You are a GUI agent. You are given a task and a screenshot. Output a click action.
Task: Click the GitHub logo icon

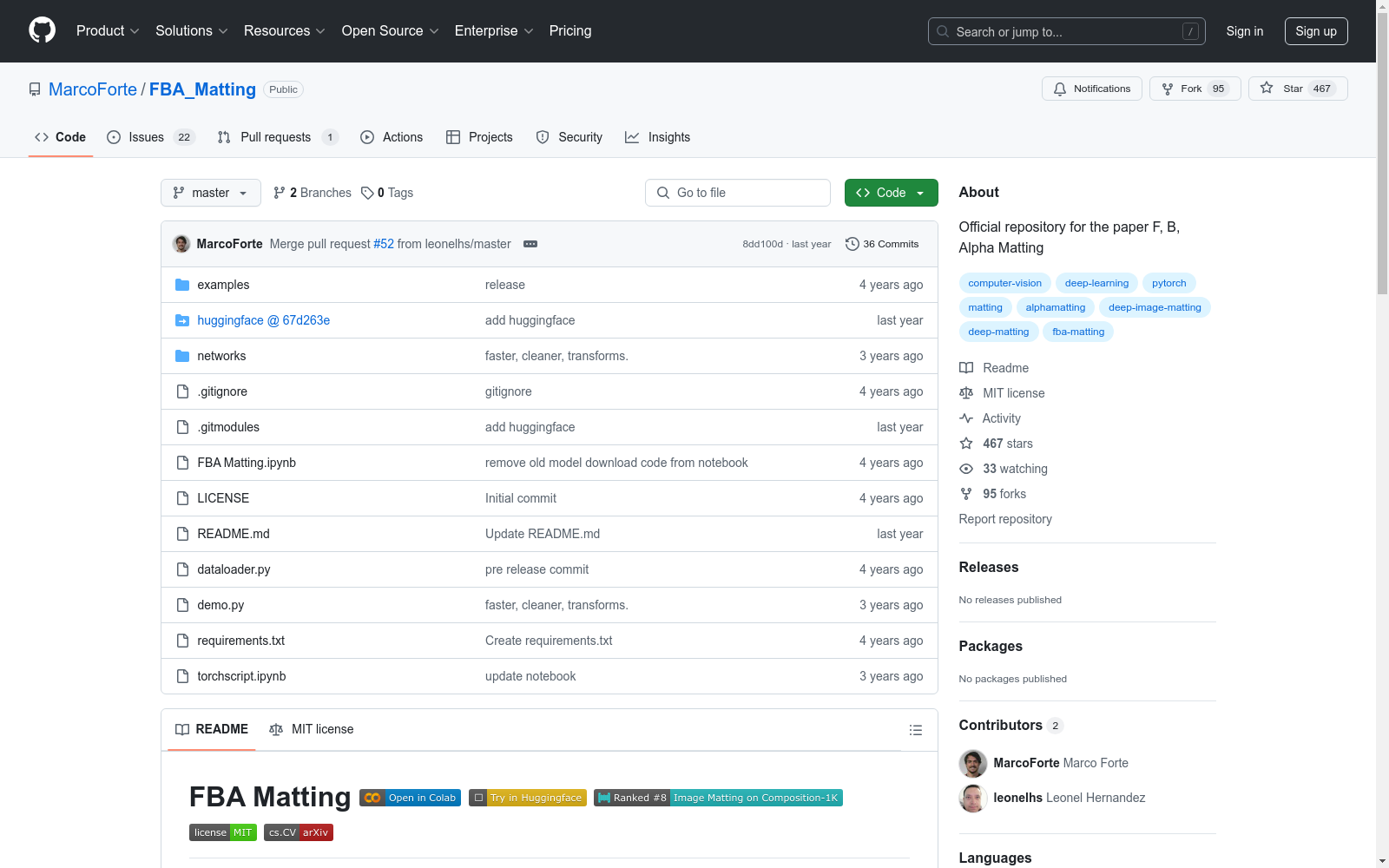point(42,30)
